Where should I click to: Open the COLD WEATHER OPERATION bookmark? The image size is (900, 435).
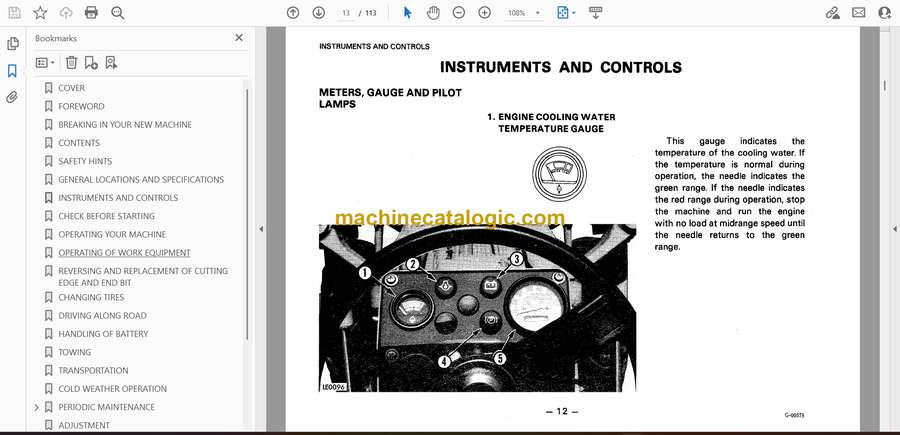click(x=112, y=389)
